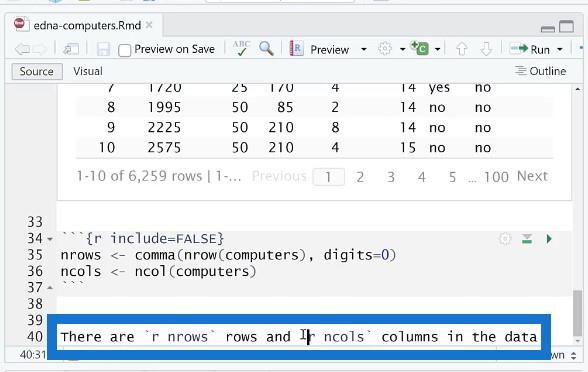
Task: Switch to the Visual editor mode
Action: point(88,71)
